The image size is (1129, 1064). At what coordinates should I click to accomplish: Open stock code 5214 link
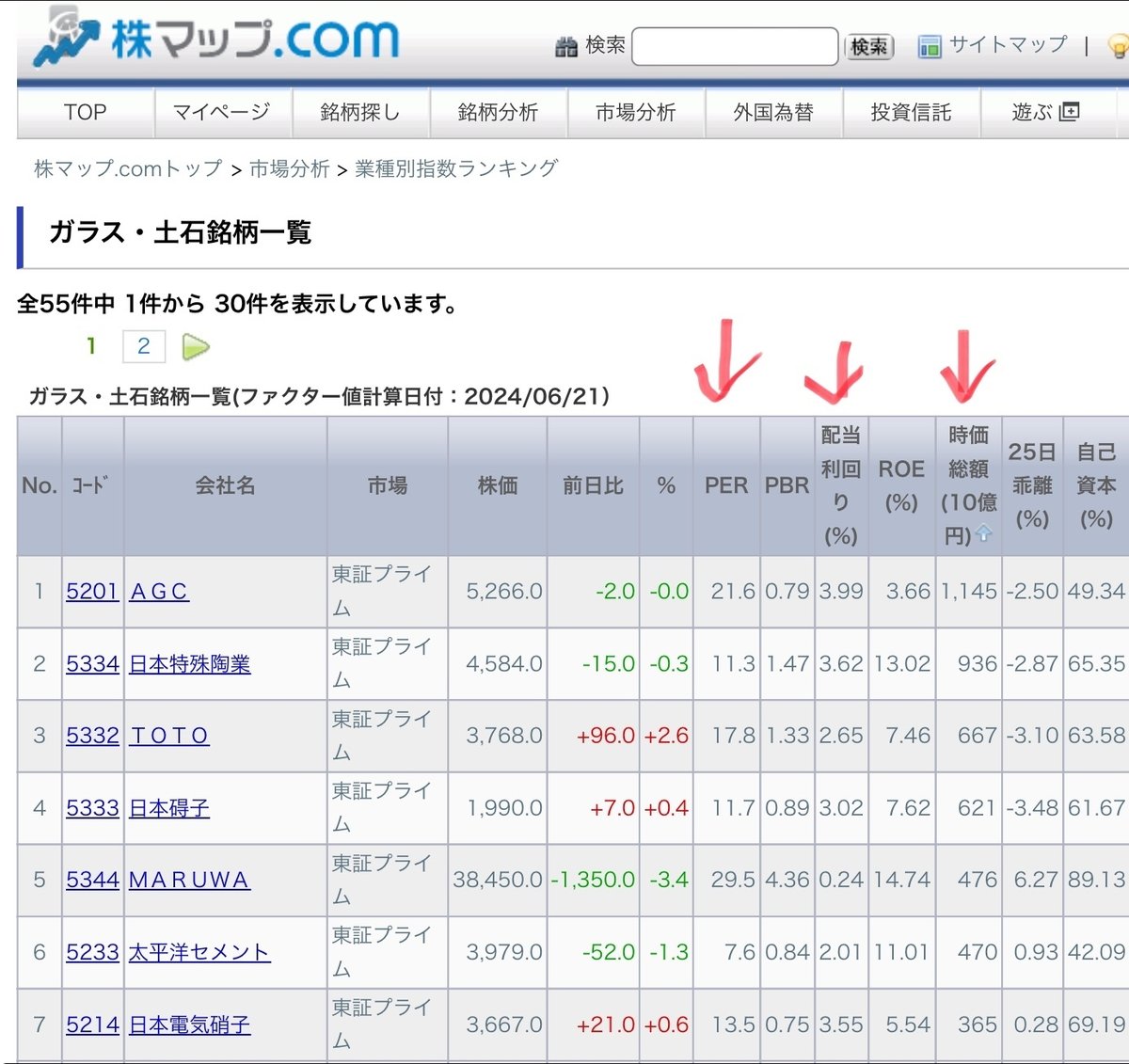[x=92, y=1024]
